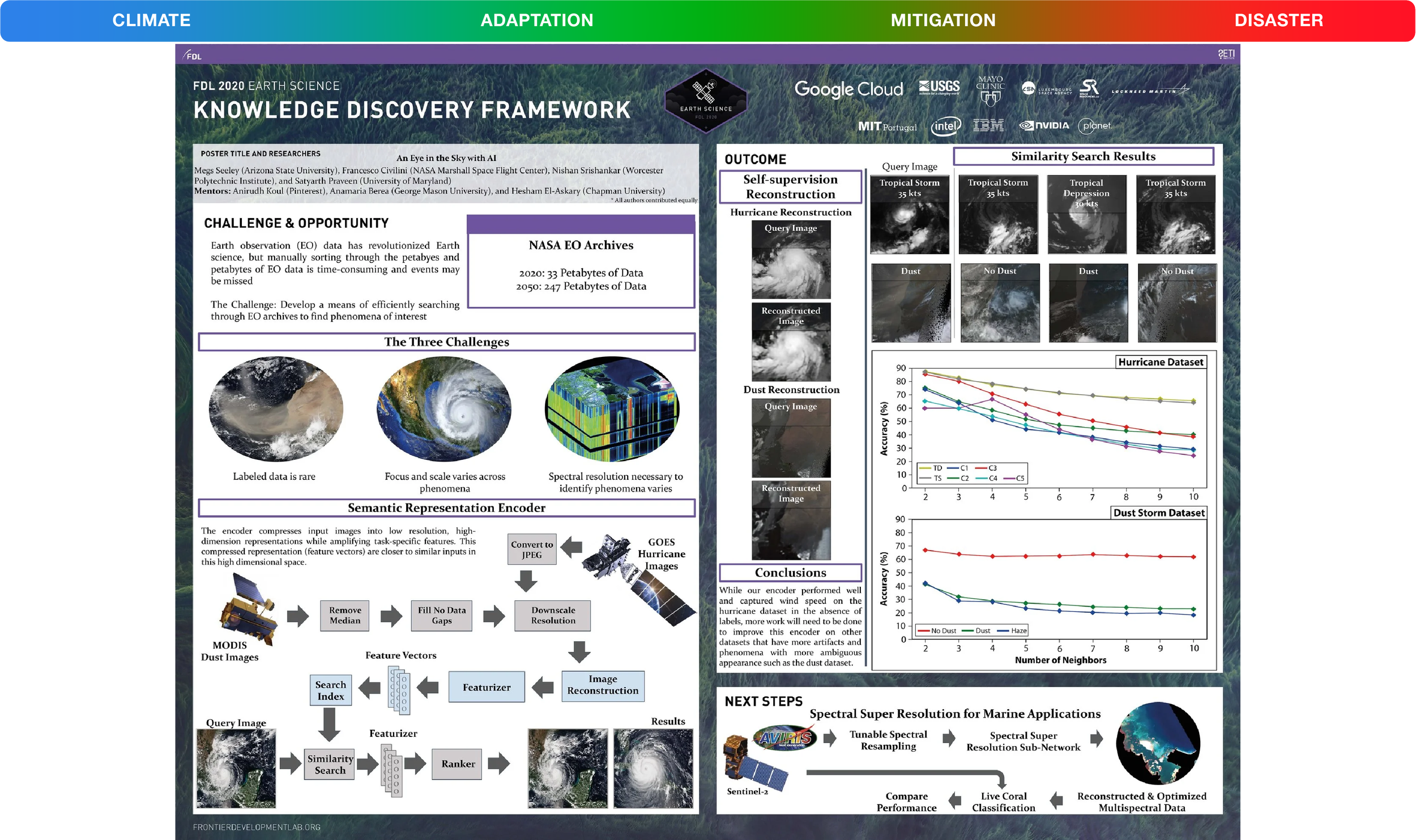Viewport: 1416px width, 840px height.
Task: Click the coral reef circular image
Action: [1158, 743]
